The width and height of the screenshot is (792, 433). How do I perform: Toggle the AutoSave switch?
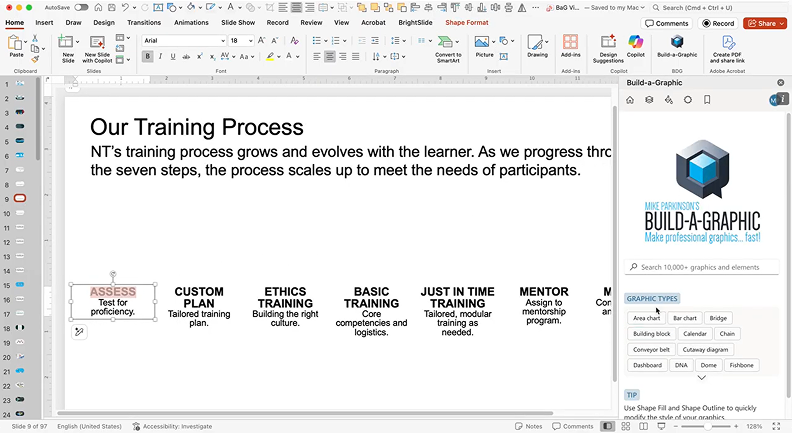coord(81,8)
